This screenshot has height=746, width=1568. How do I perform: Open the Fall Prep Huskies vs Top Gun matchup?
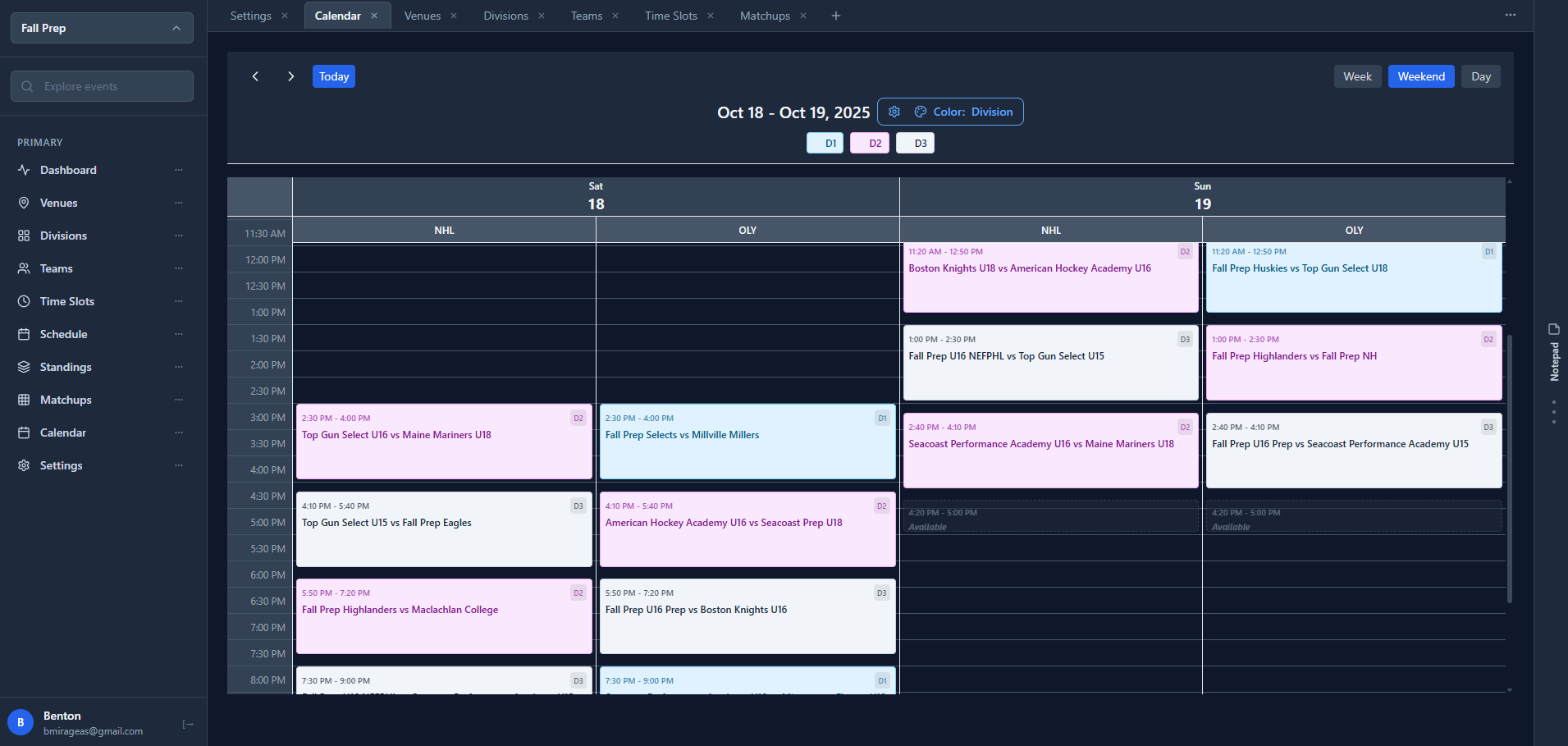[1352, 277]
